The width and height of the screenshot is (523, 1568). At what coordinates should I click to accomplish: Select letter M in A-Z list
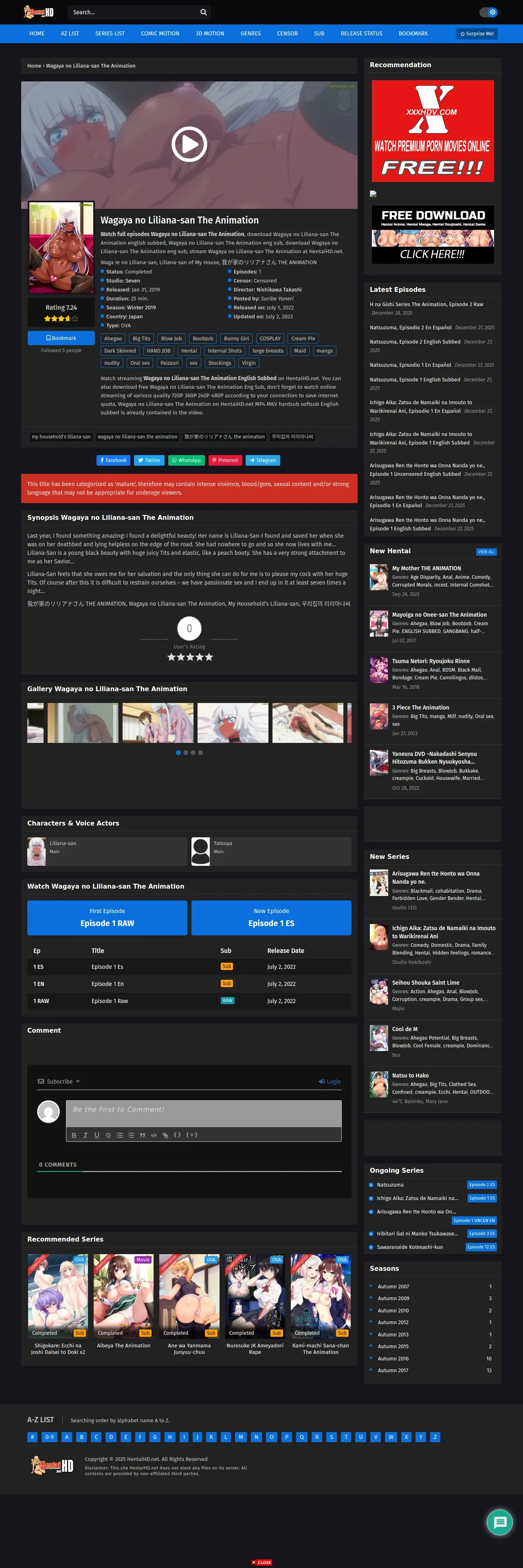tap(240, 1437)
